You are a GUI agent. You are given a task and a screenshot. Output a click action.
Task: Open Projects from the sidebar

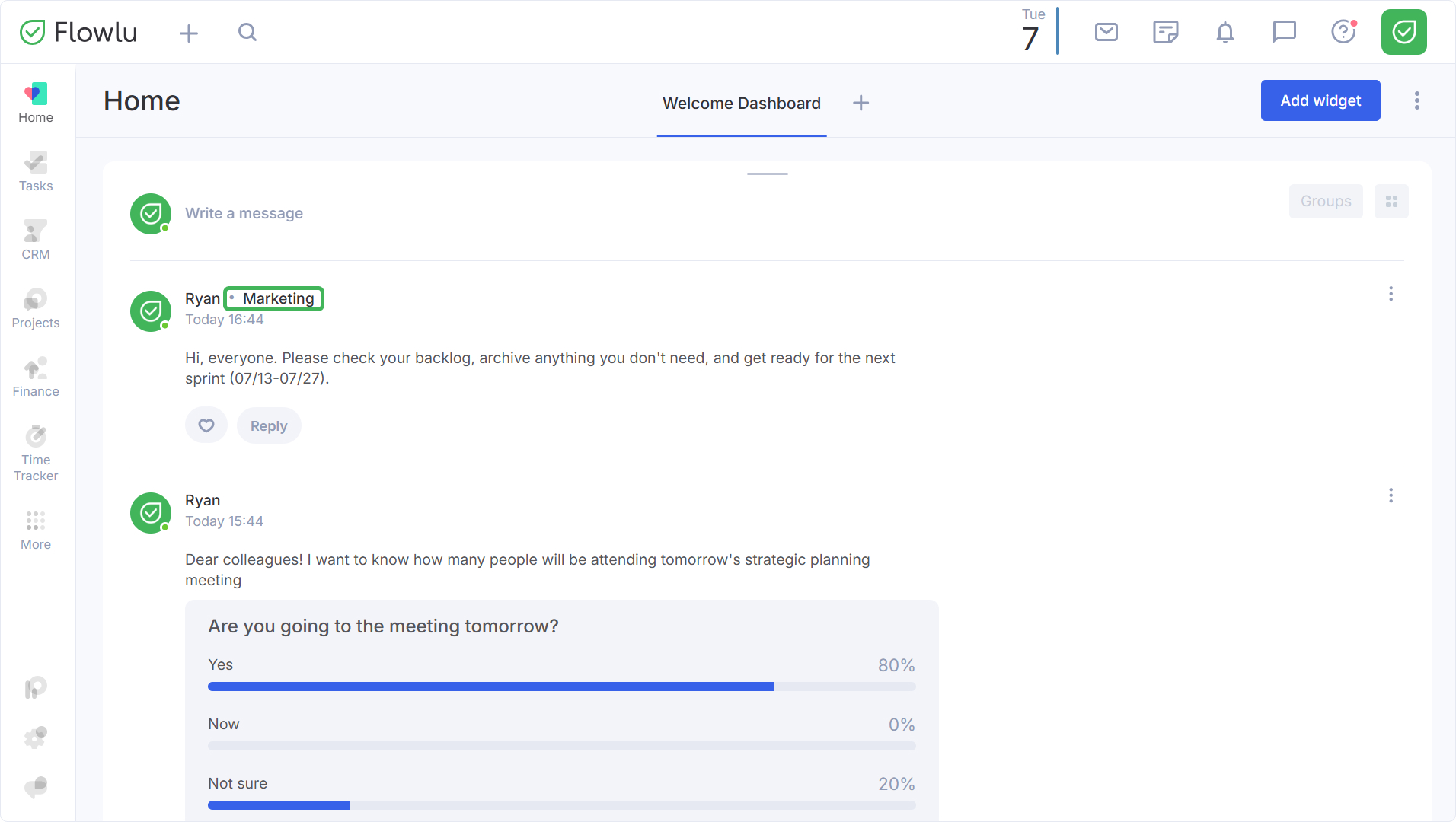[36, 309]
